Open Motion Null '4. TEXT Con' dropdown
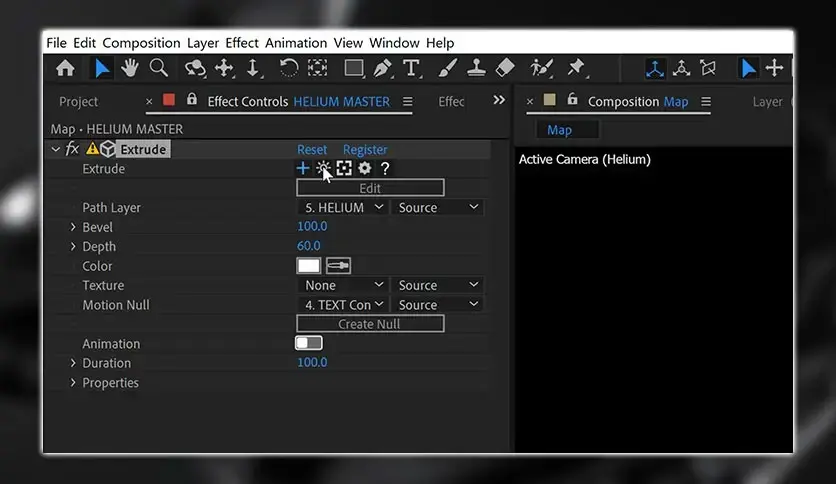This screenshot has height=484, width=836. tap(343, 305)
